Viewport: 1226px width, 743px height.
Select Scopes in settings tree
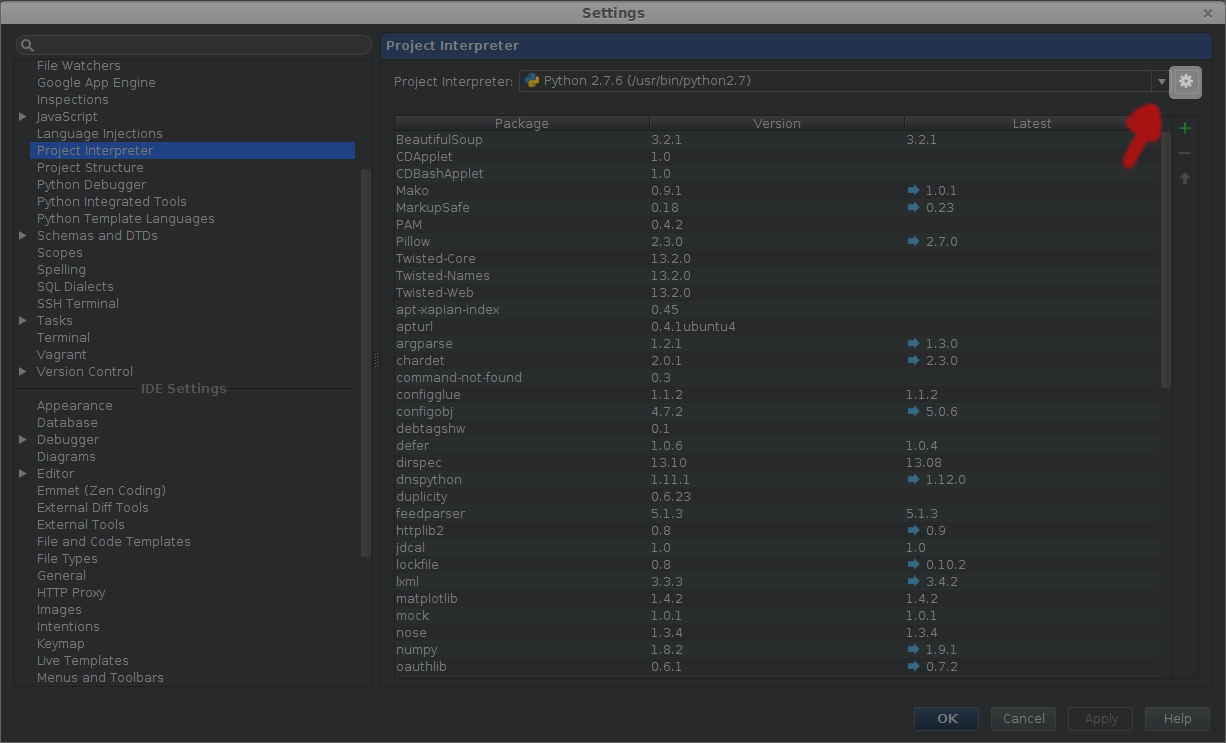[60, 253]
